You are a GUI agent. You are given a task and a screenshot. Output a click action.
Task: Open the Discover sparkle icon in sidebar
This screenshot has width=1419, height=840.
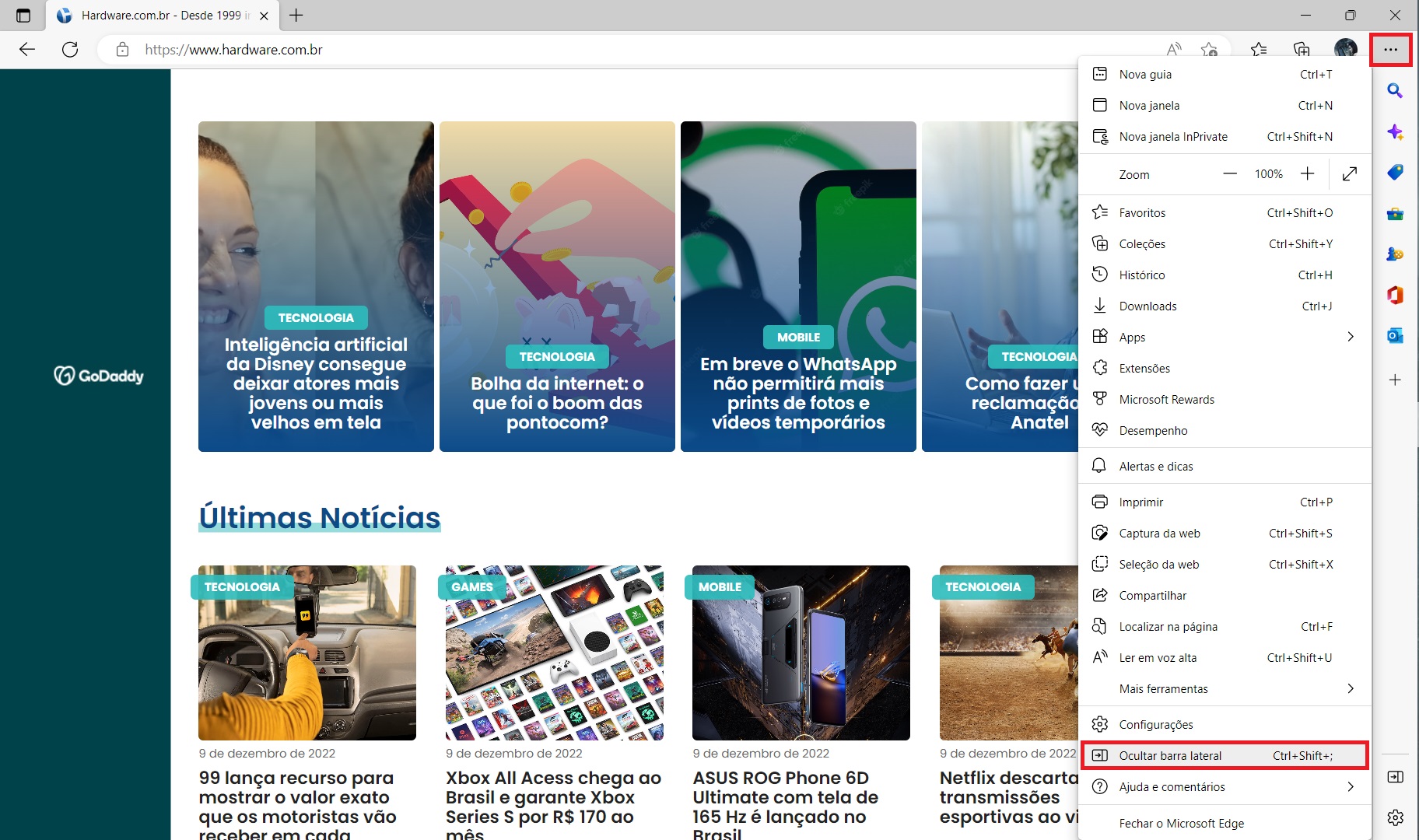coord(1395,132)
